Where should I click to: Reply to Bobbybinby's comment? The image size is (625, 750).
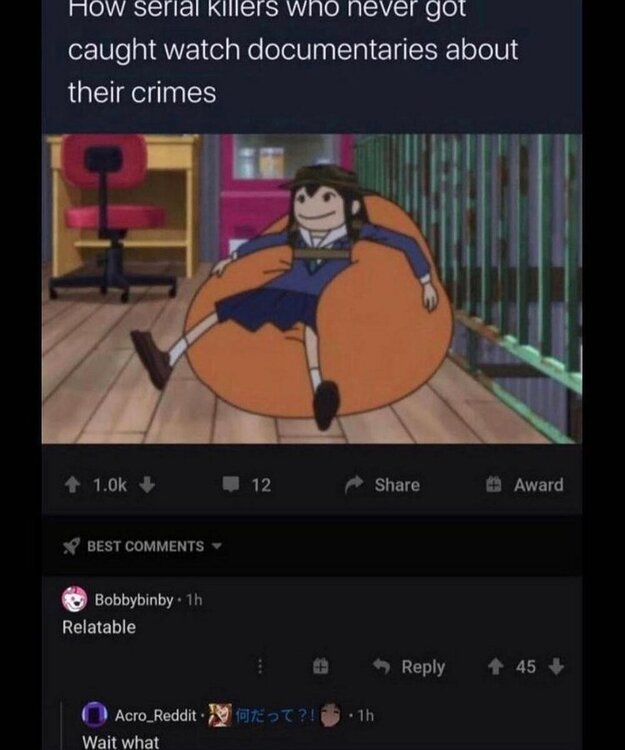click(409, 666)
